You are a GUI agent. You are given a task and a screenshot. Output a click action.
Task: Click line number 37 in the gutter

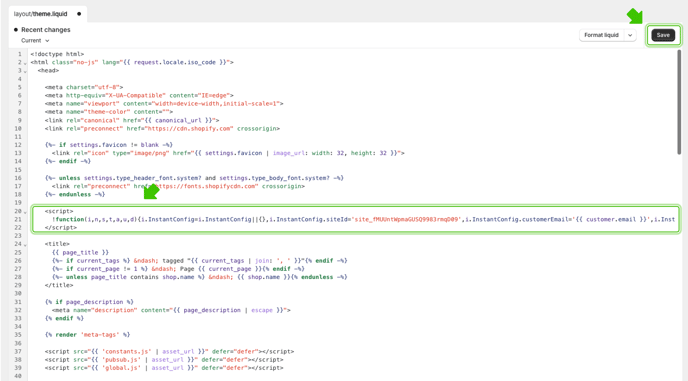(18, 351)
